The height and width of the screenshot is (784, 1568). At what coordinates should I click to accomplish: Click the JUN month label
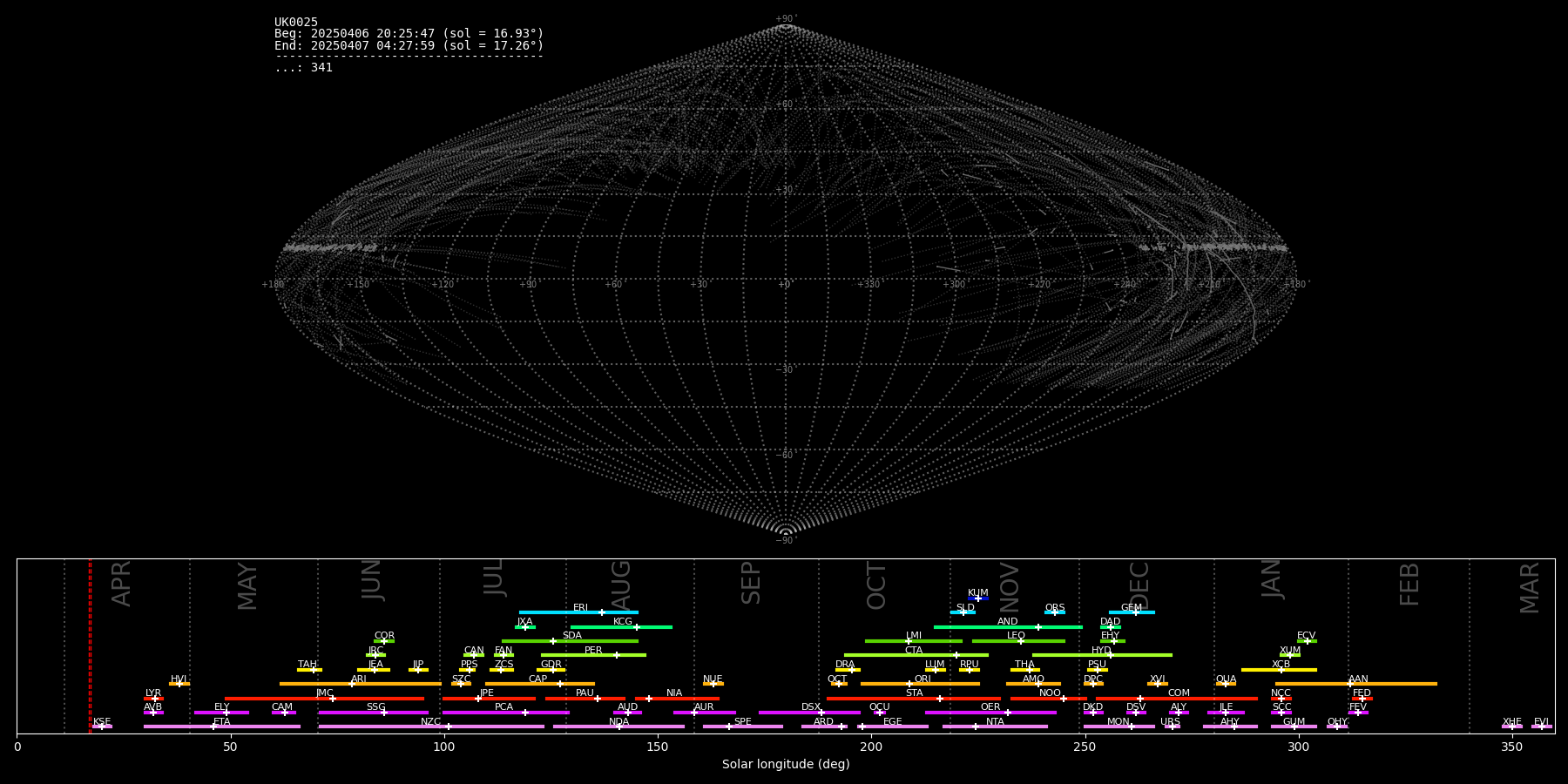(372, 580)
